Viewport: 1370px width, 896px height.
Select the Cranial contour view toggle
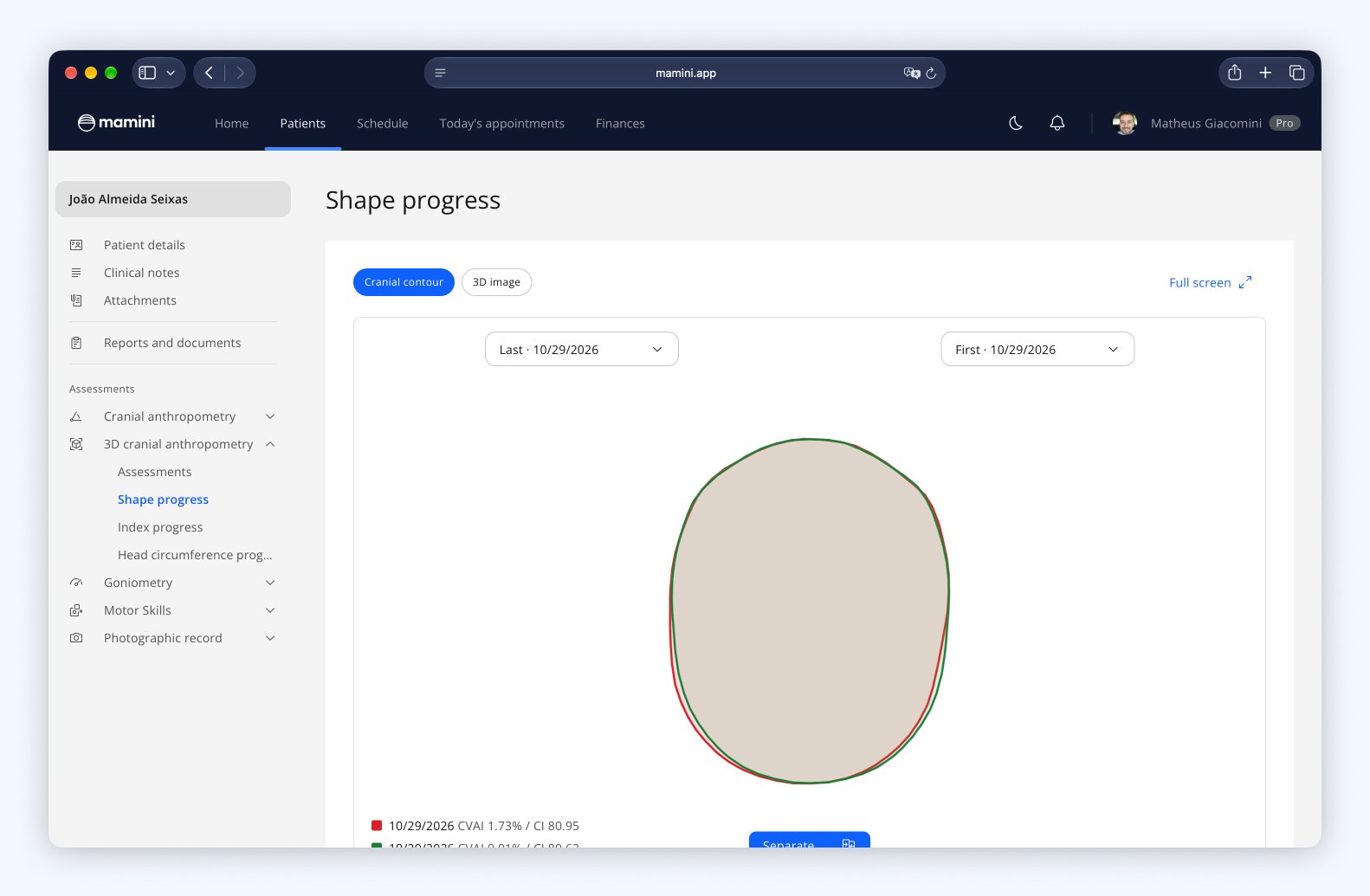[x=404, y=282]
